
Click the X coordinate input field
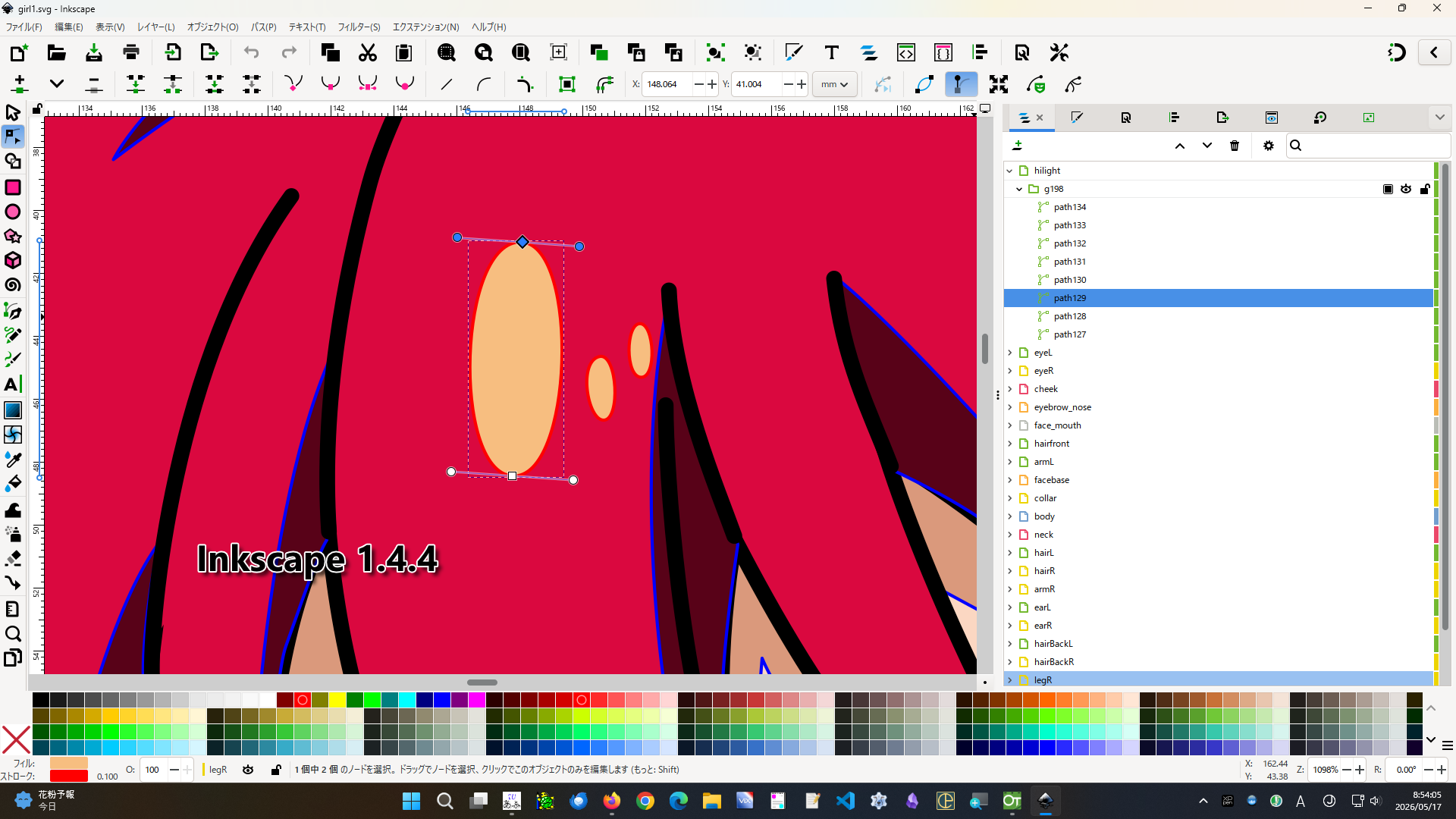(667, 84)
